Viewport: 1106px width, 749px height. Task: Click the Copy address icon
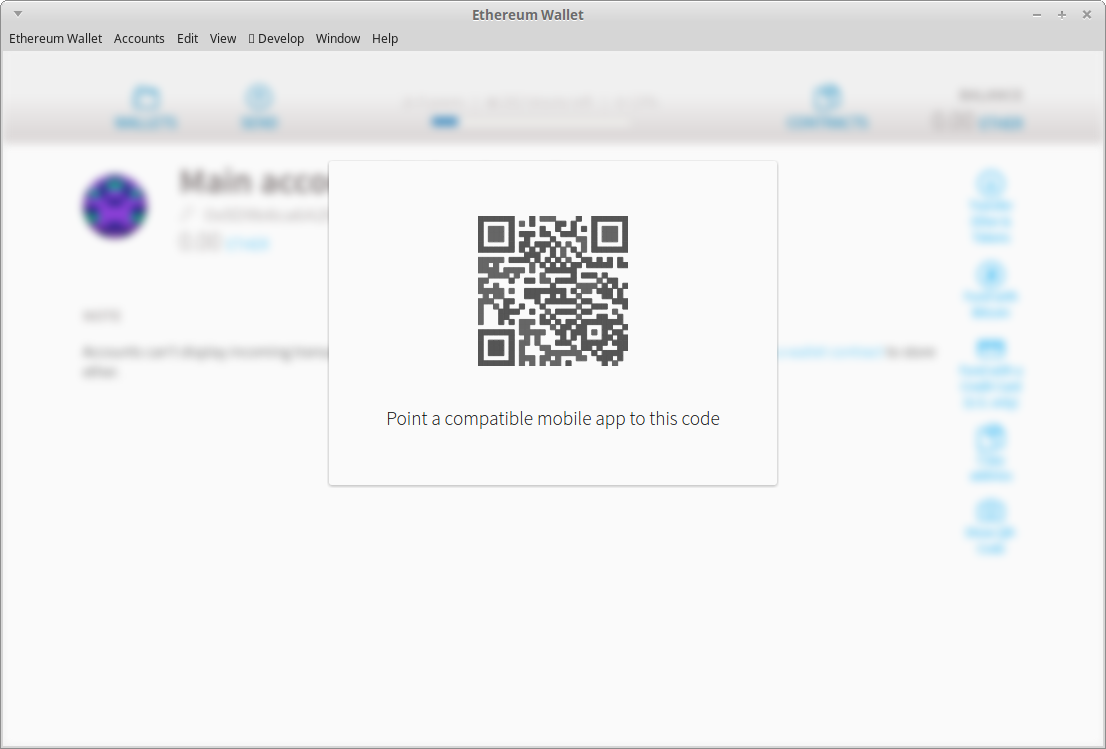point(990,439)
